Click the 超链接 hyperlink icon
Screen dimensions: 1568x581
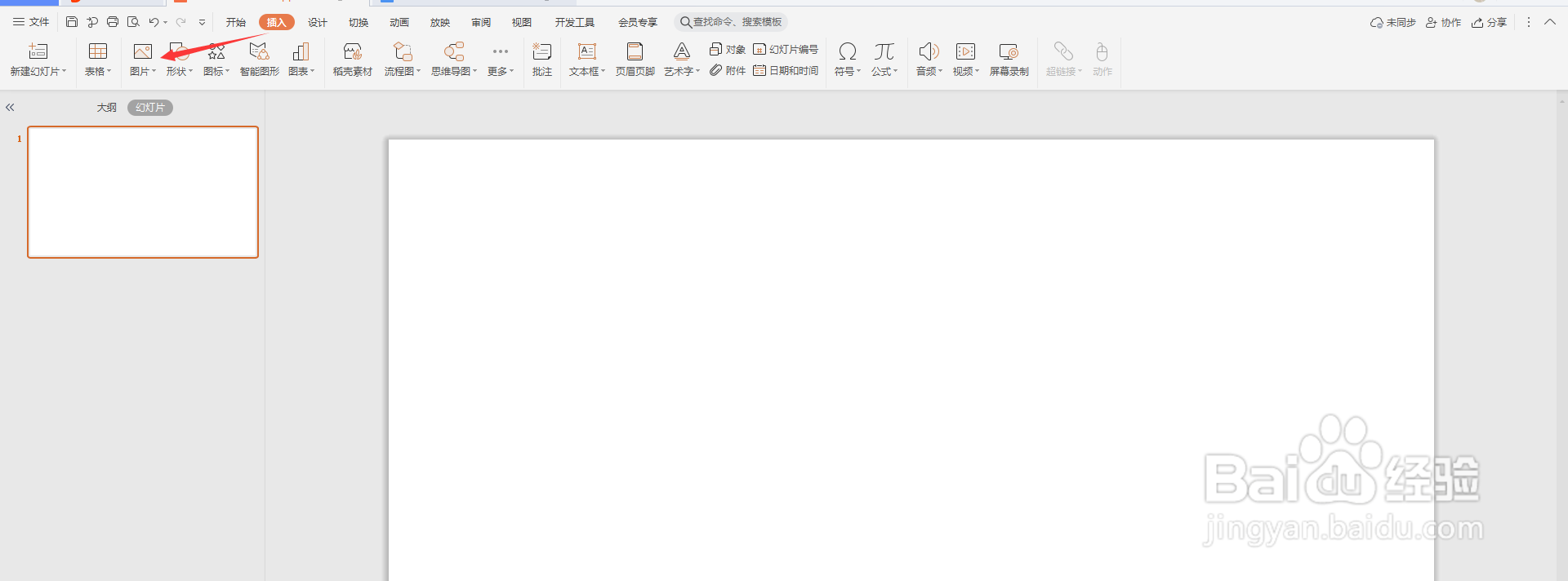coord(1063,51)
